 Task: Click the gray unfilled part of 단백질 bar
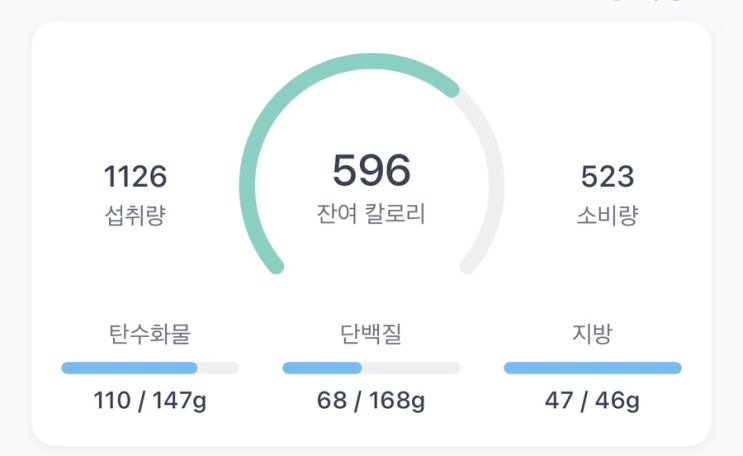pyautogui.click(x=410, y=368)
